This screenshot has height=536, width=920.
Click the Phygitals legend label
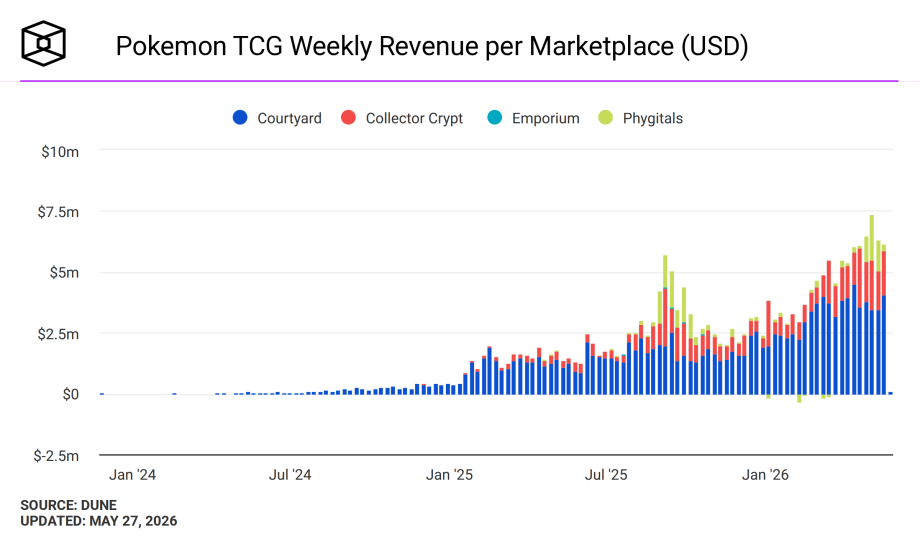(653, 118)
